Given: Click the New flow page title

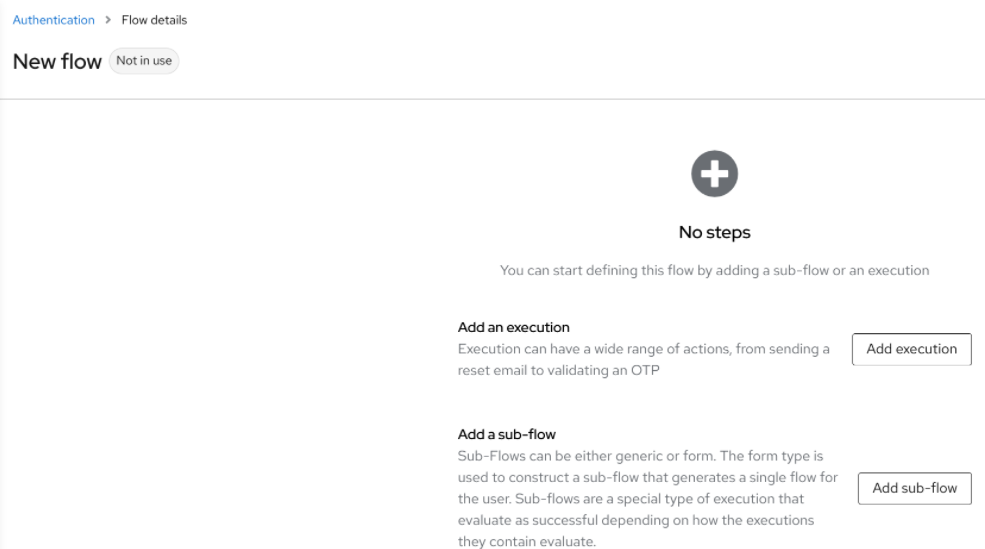Looking at the screenshot, I should (x=57, y=62).
